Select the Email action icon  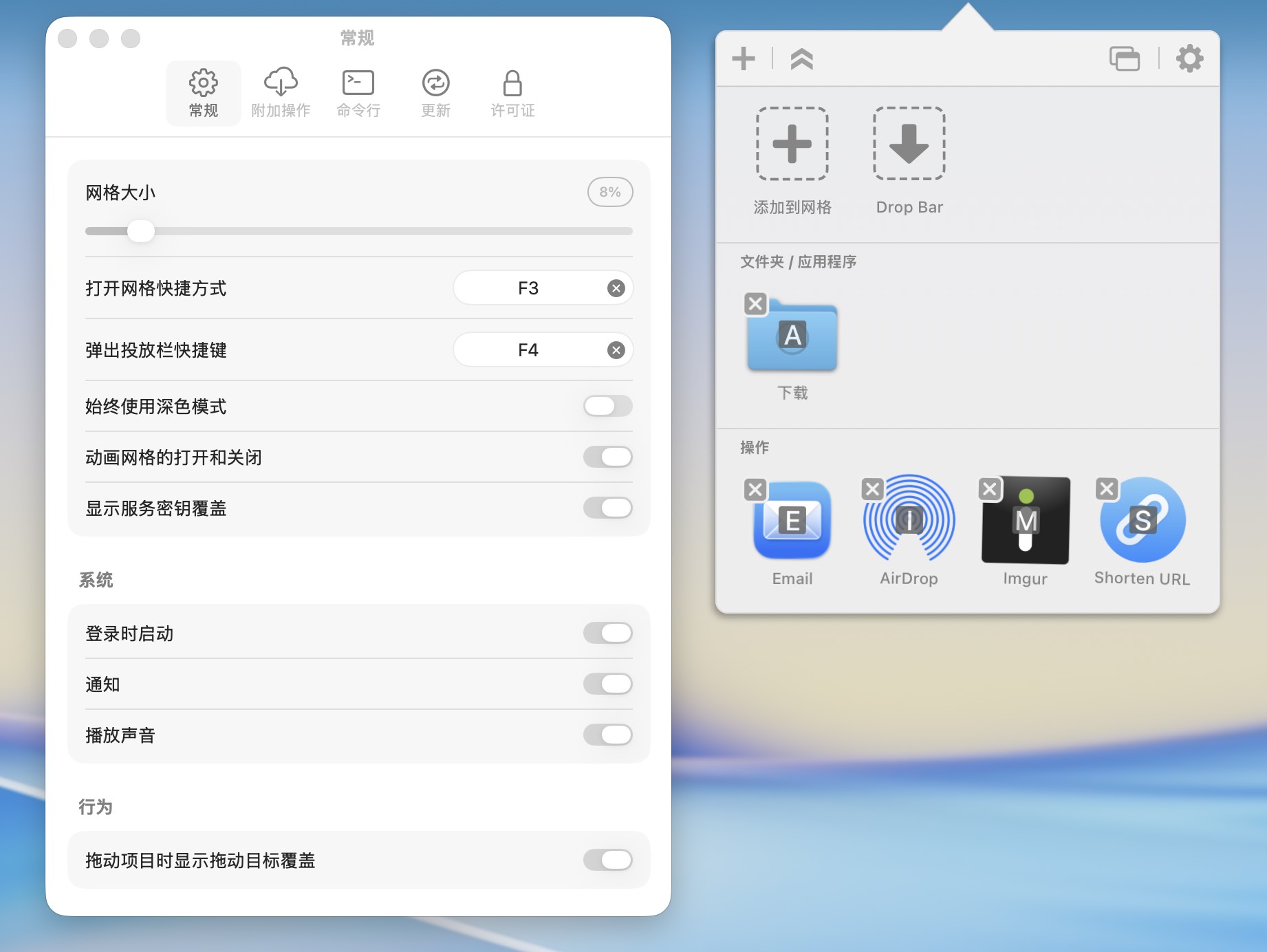792,521
